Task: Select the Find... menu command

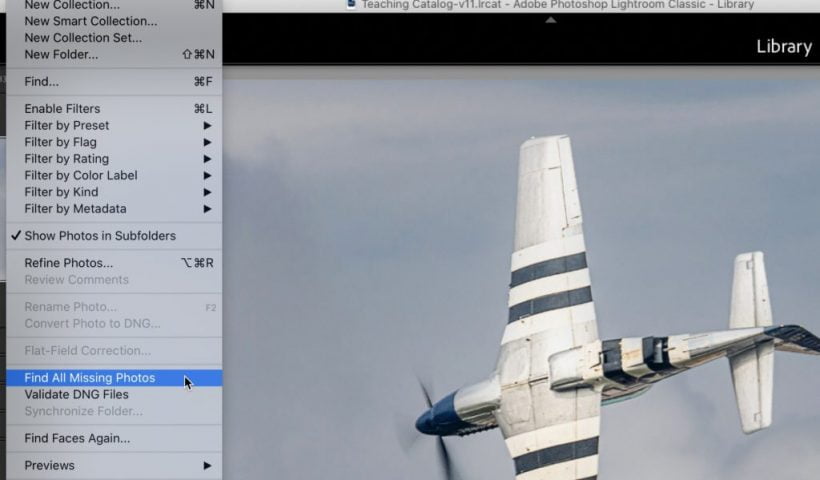Action: pos(41,81)
